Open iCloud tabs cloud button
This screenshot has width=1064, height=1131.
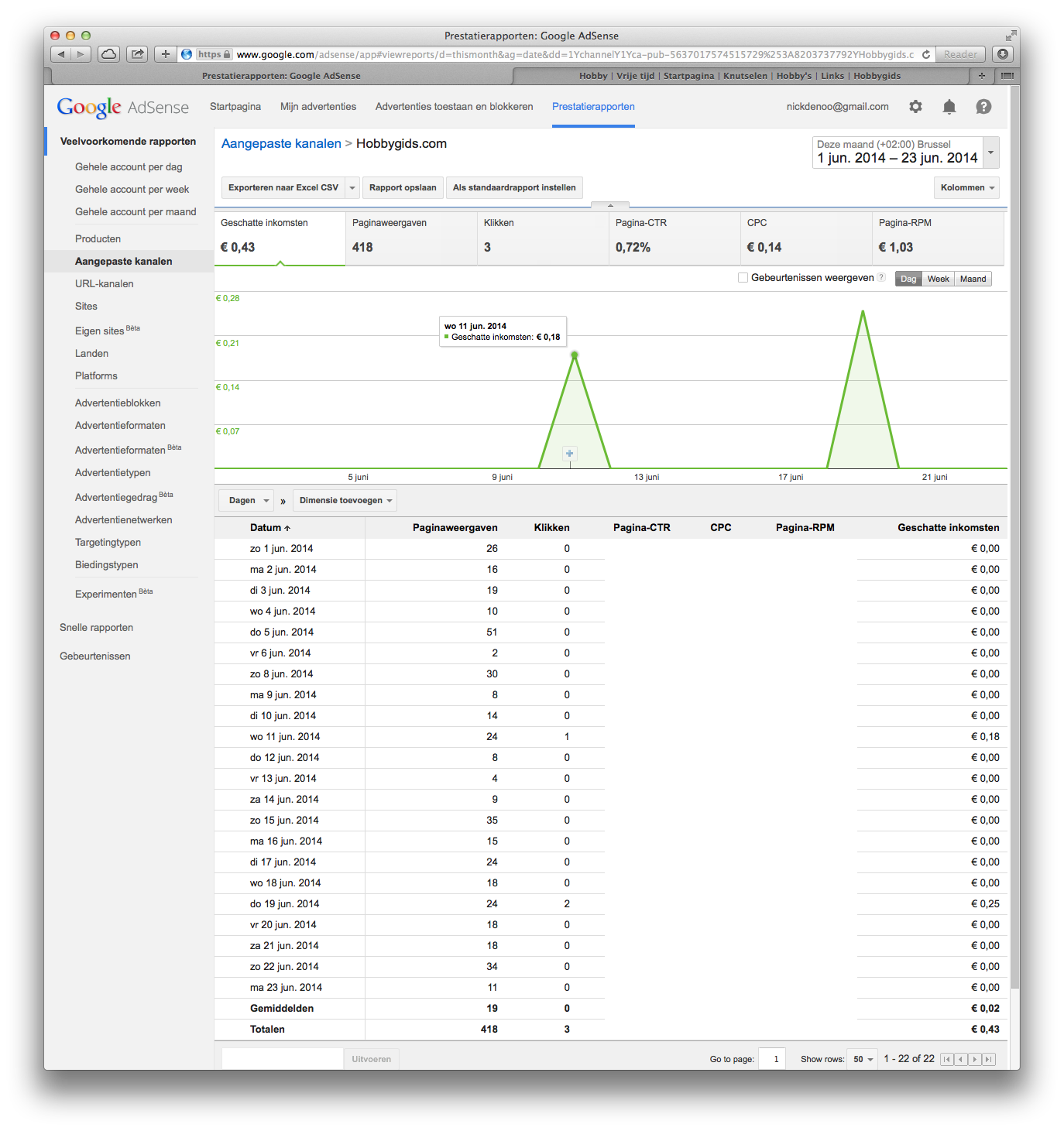coord(109,54)
